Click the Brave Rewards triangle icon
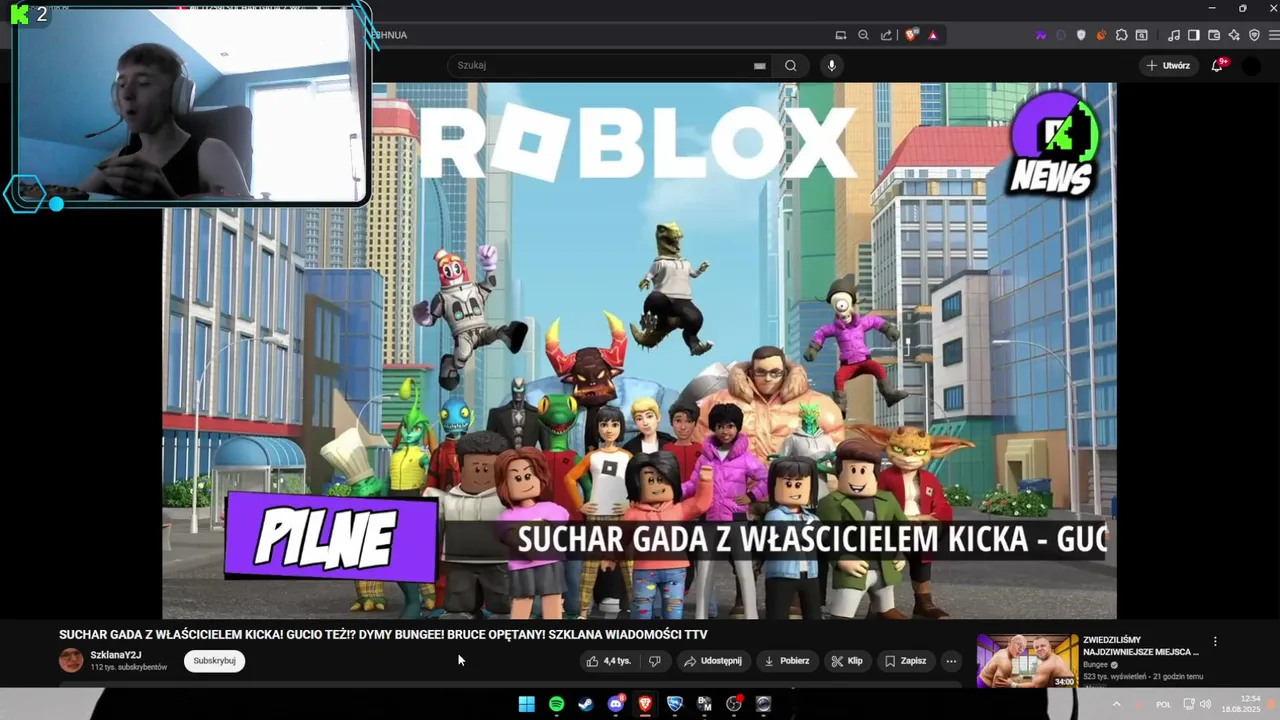This screenshot has width=1280, height=720. [933, 35]
